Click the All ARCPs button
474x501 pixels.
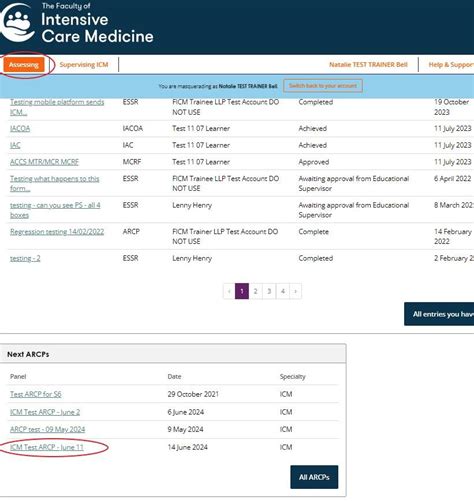314,477
